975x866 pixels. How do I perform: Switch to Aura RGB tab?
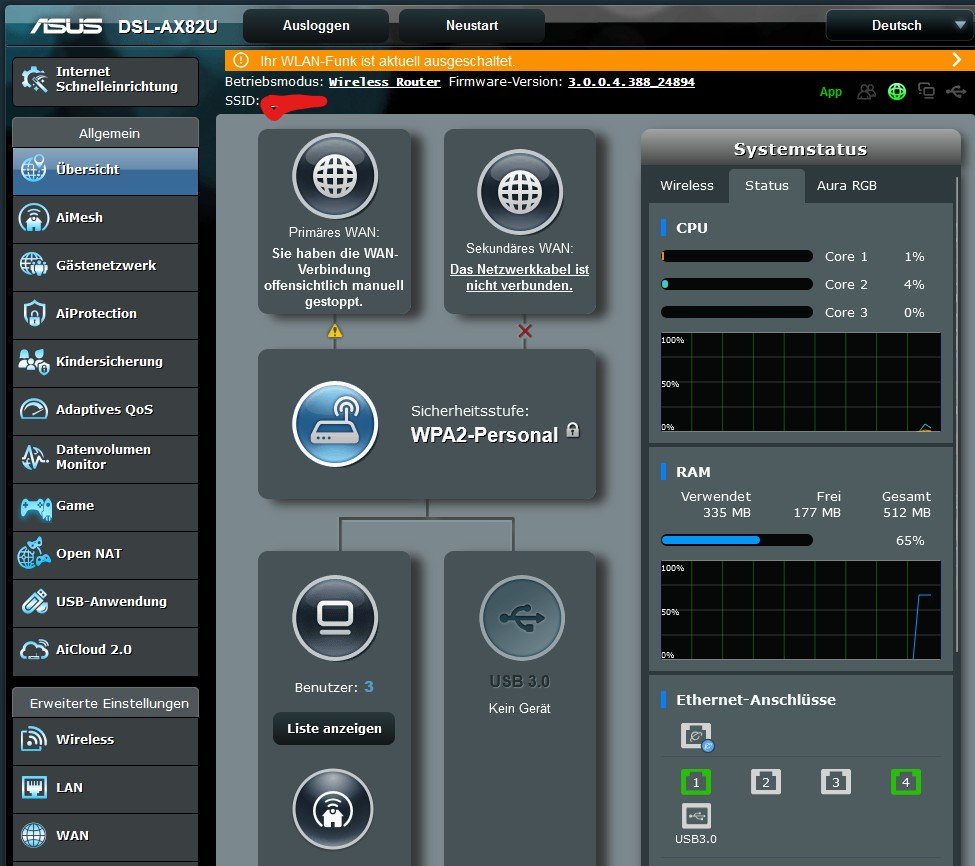(846, 185)
